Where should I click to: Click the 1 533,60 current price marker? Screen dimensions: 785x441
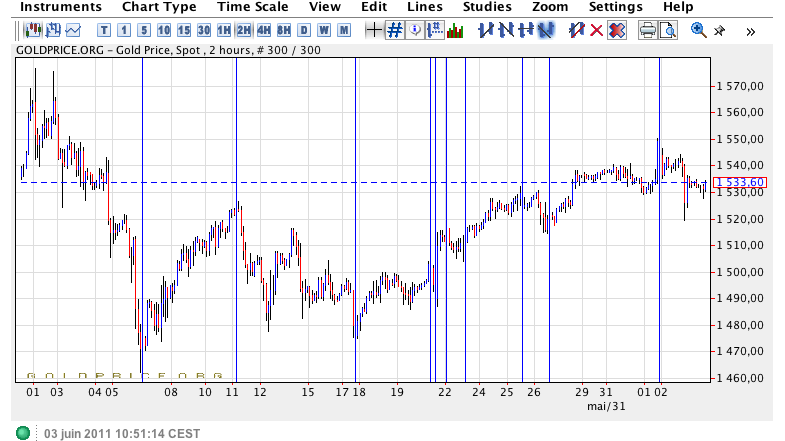pos(742,182)
